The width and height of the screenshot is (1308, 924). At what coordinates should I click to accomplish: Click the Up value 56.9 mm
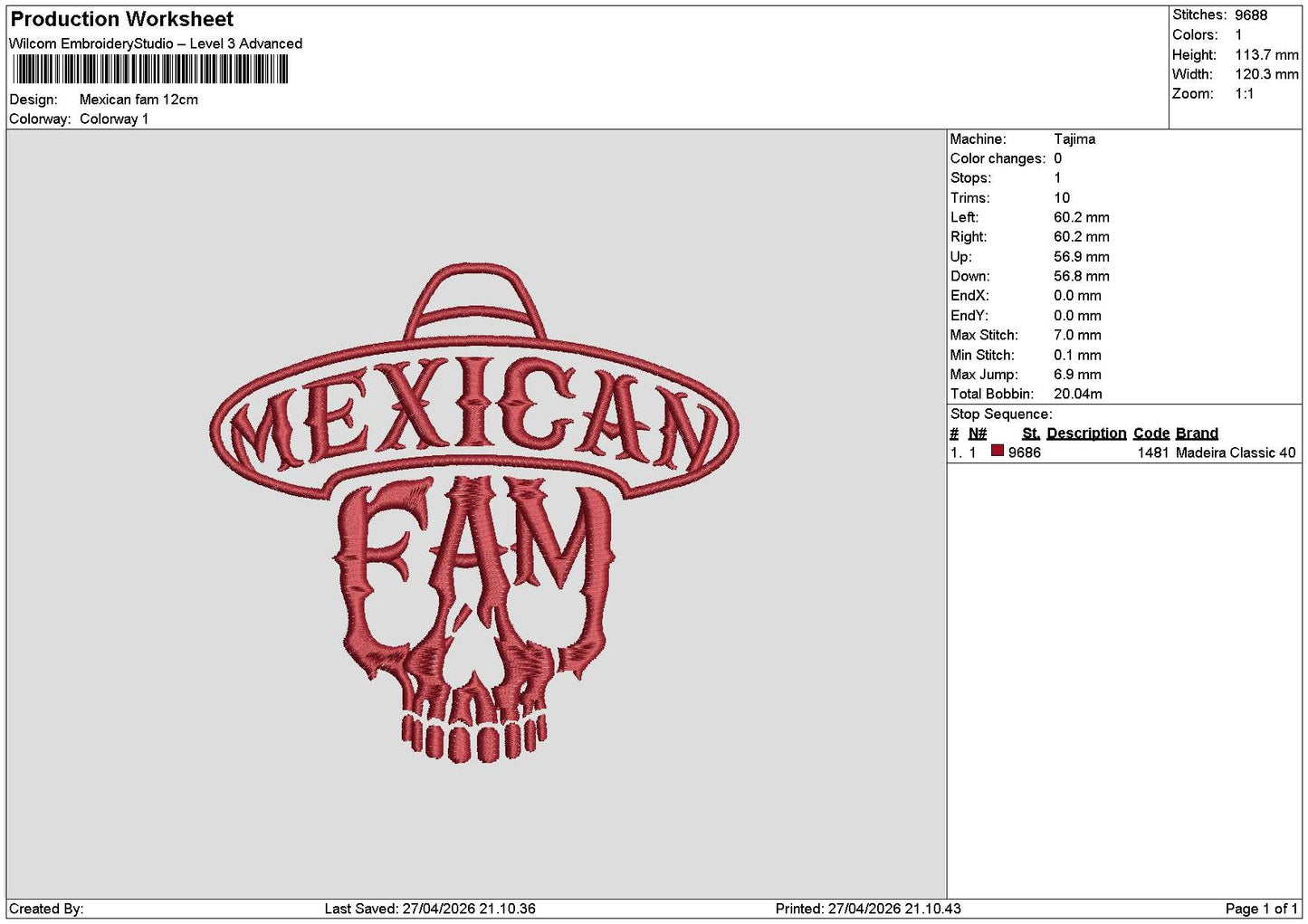pos(1082,256)
